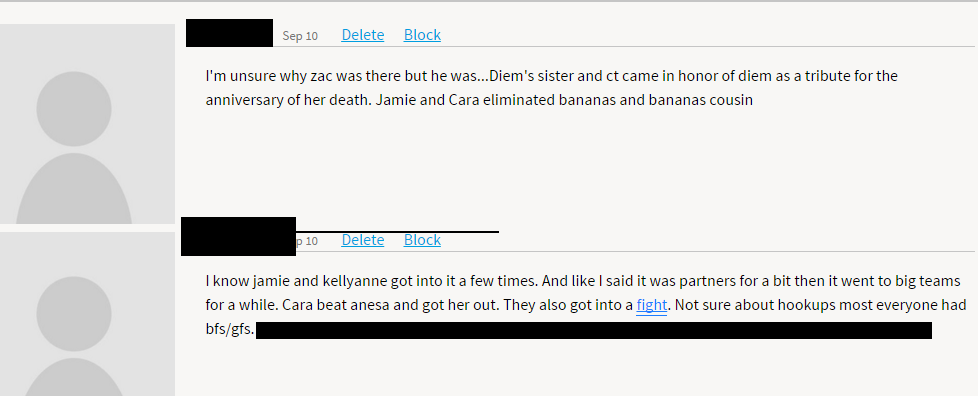This screenshot has width=978, height=396.
Task: Click the long blacked-out bar after "bfs/gfs."
Action: click(x=594, y=331)
